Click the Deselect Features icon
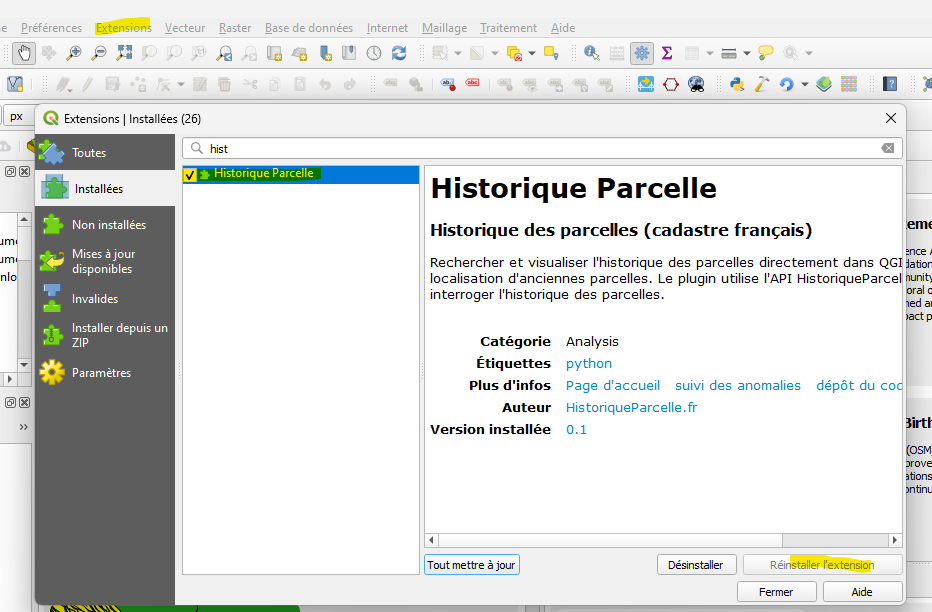The image size is (932, 612). 514,53
